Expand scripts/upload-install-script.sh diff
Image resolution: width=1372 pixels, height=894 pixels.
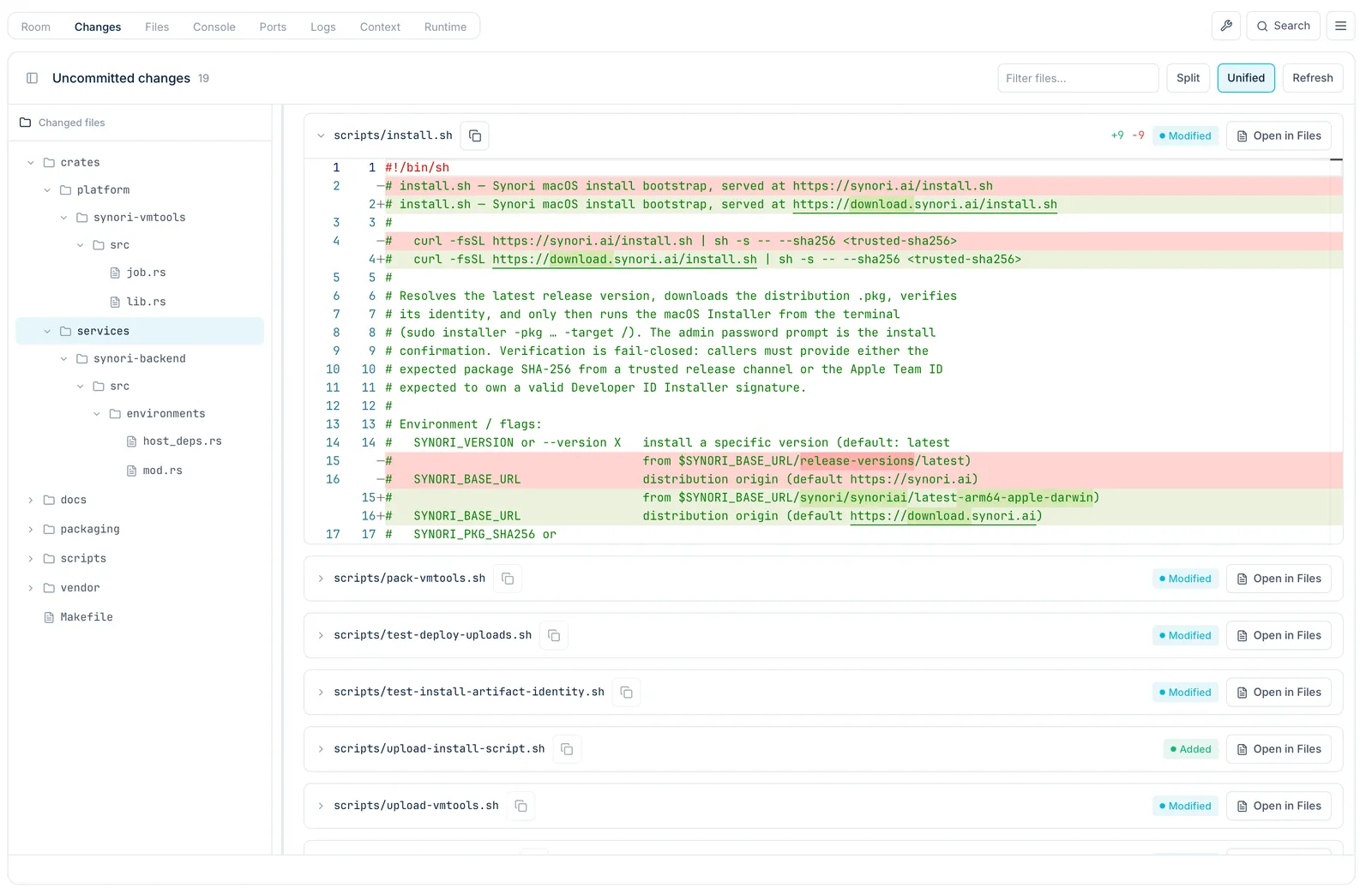321,749
